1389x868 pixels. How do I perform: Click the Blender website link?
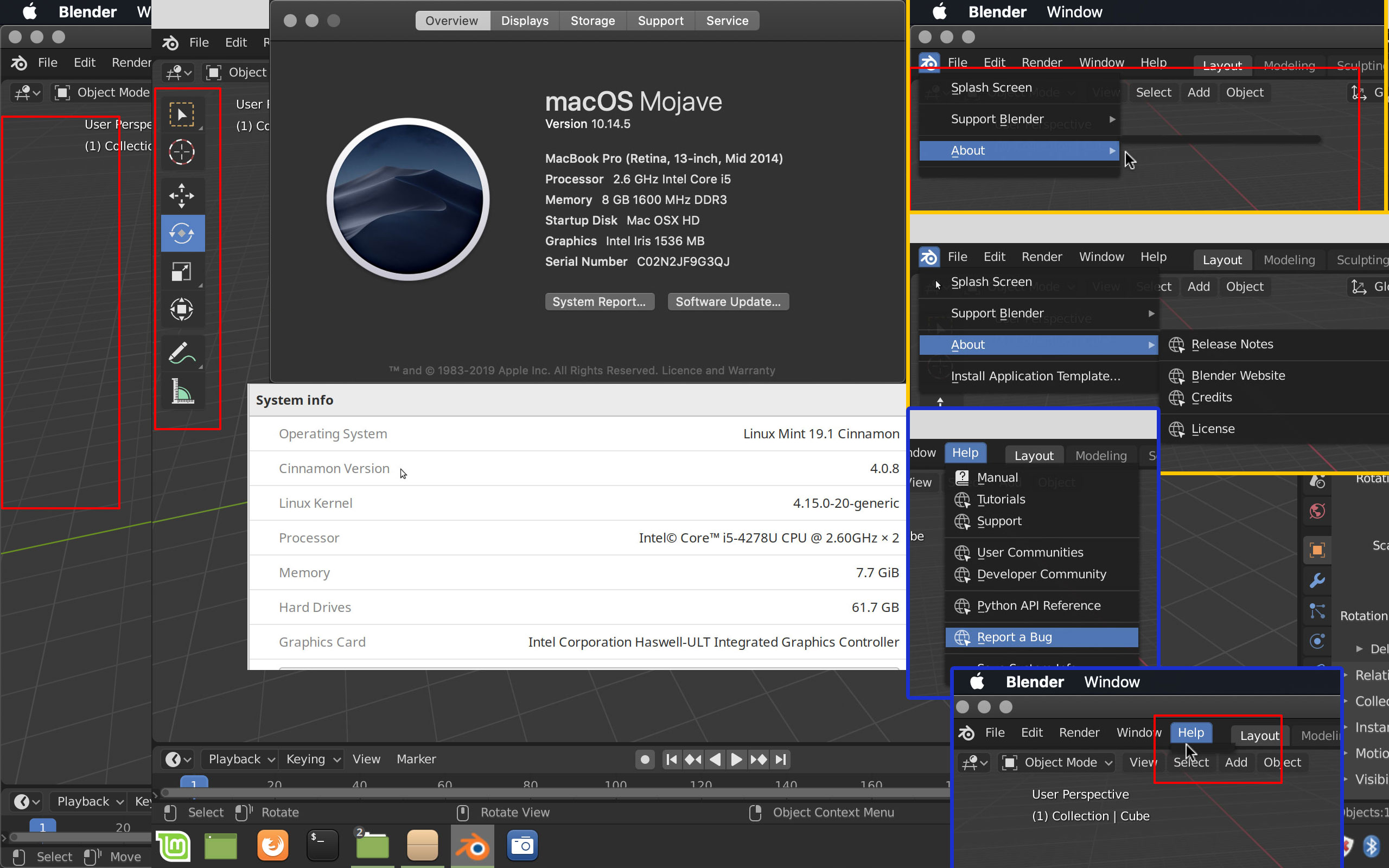point(1238,375)
